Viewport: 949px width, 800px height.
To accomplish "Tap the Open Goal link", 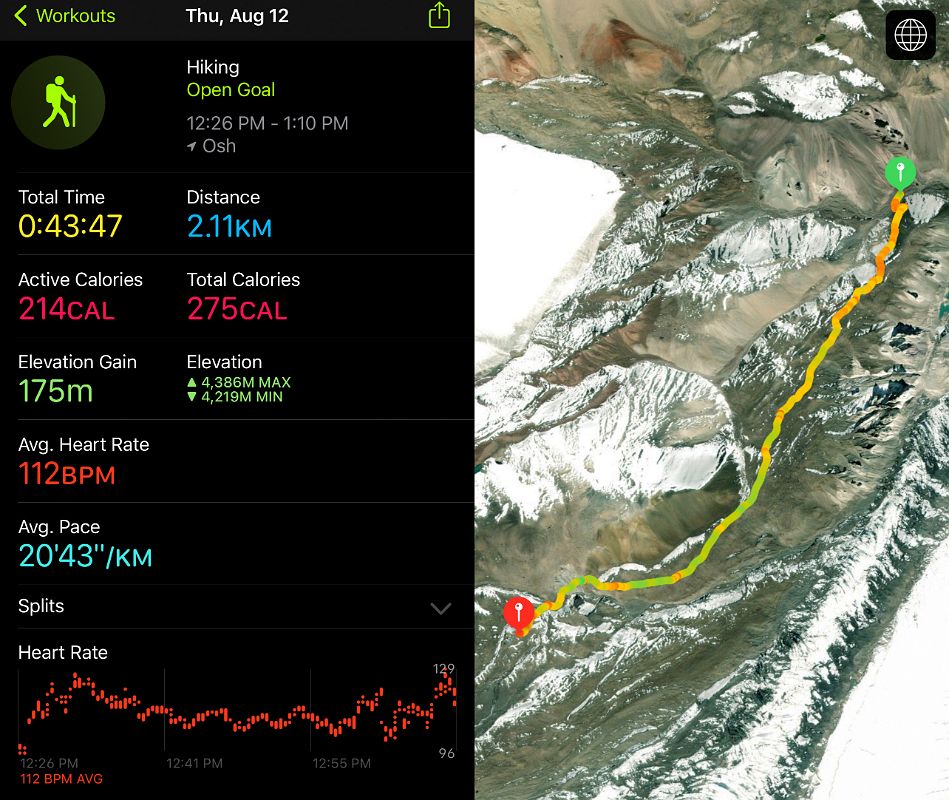I will pos(231,90).
